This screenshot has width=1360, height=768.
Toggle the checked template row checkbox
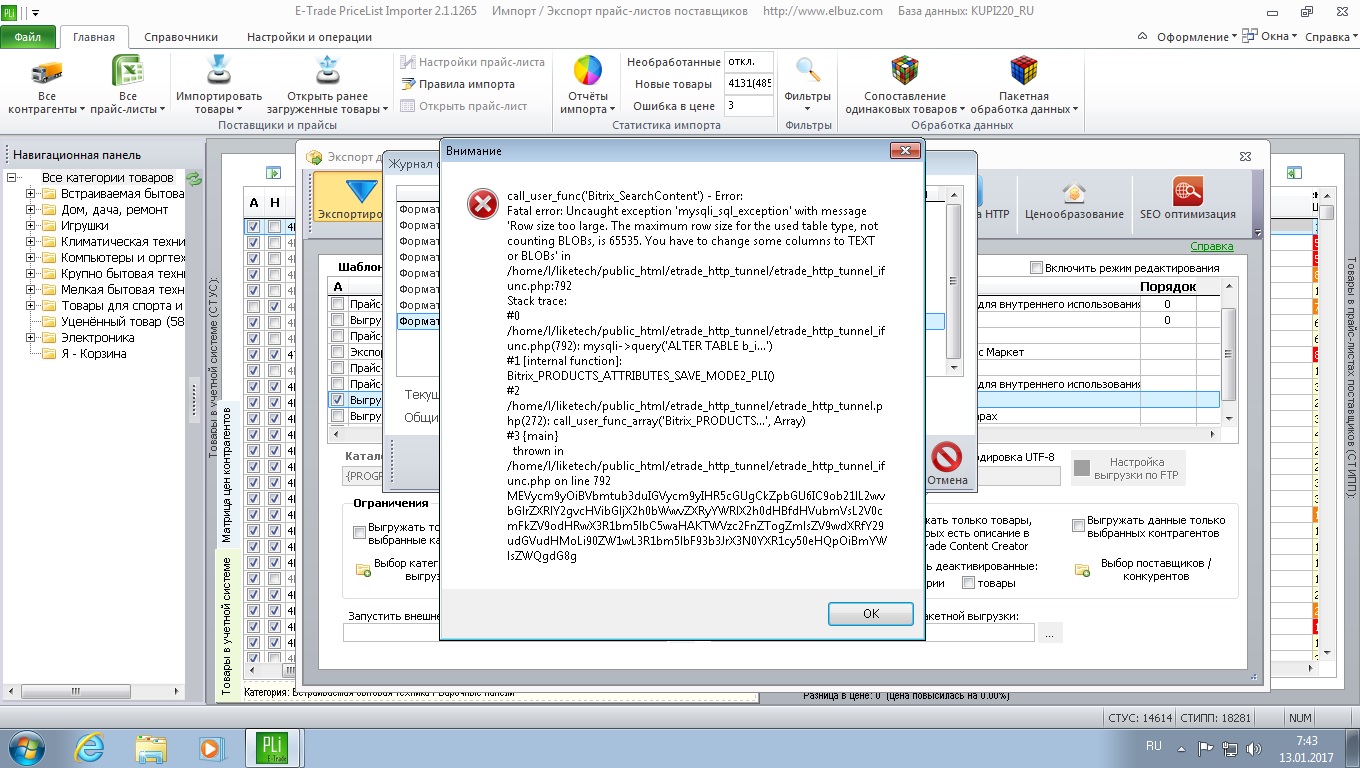338,400
